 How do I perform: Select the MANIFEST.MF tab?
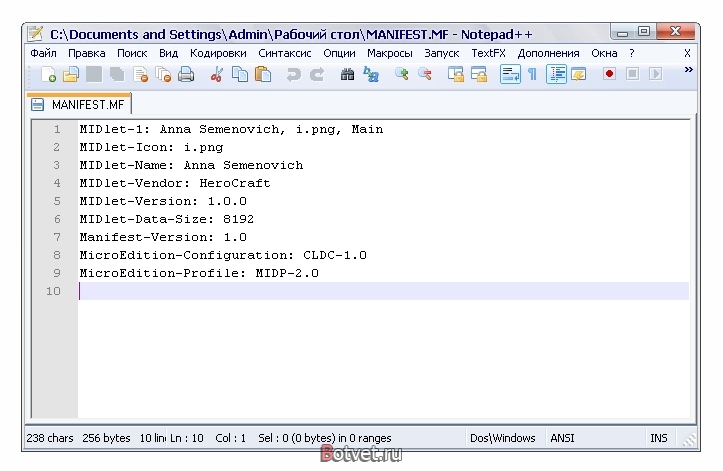coord(79,104)
